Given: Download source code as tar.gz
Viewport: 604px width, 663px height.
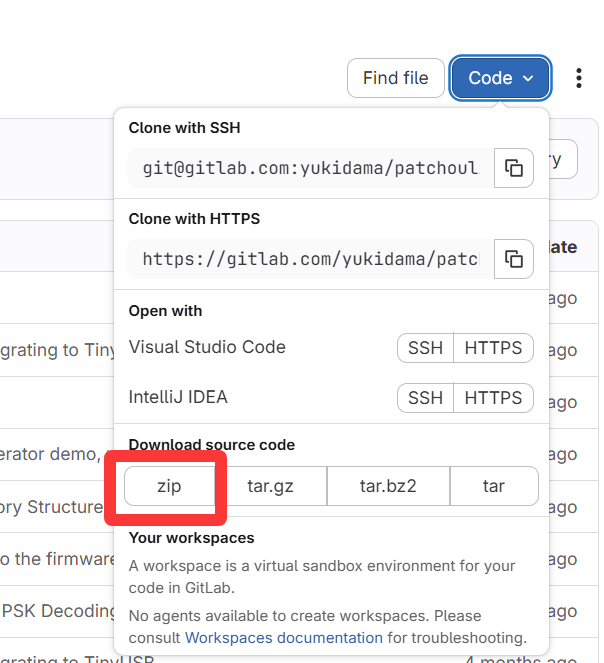Looking at the screenshot, I should pos(271,487).
